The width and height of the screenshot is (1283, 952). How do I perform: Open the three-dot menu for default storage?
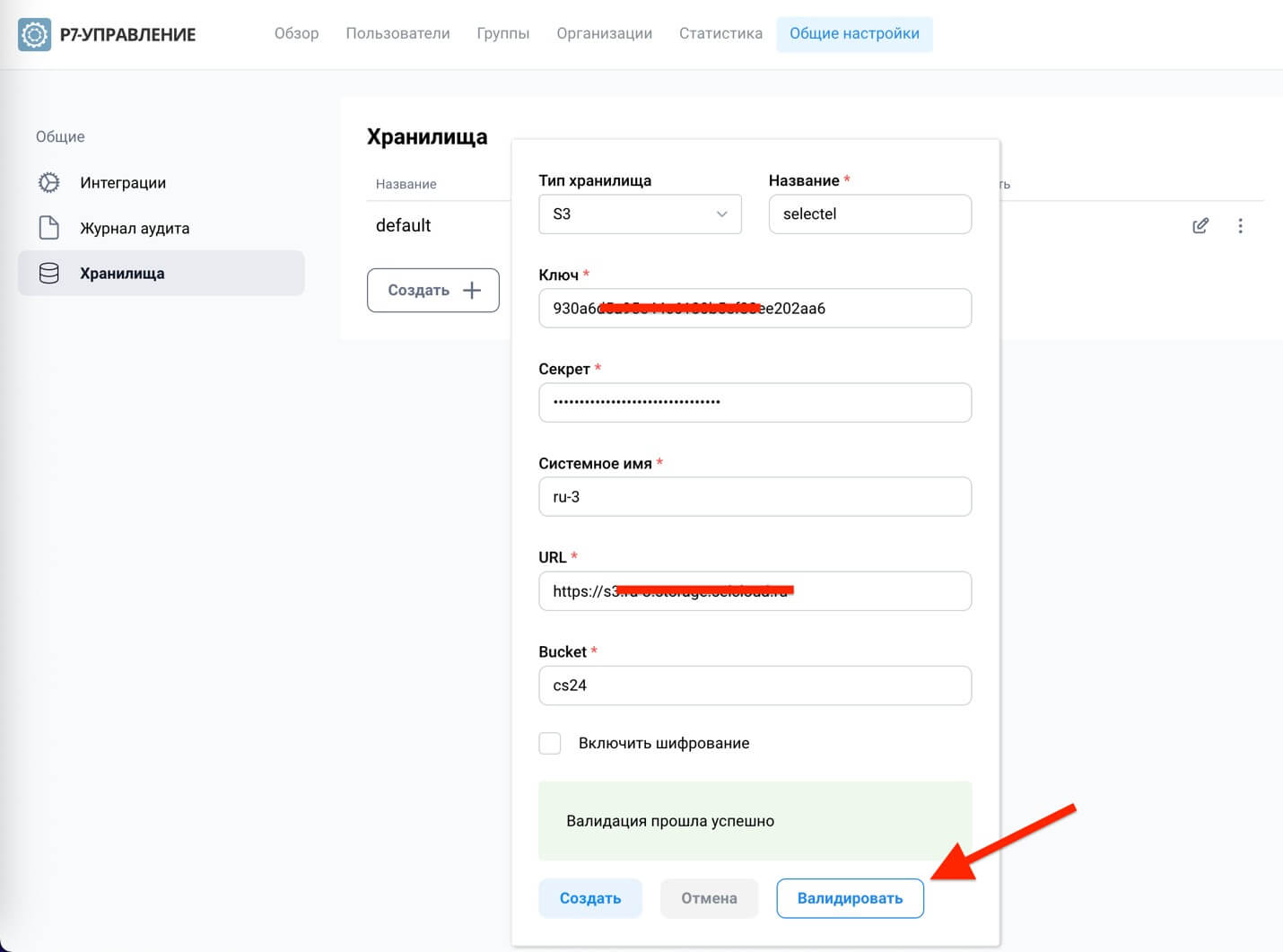click(x=1240, y=225)
